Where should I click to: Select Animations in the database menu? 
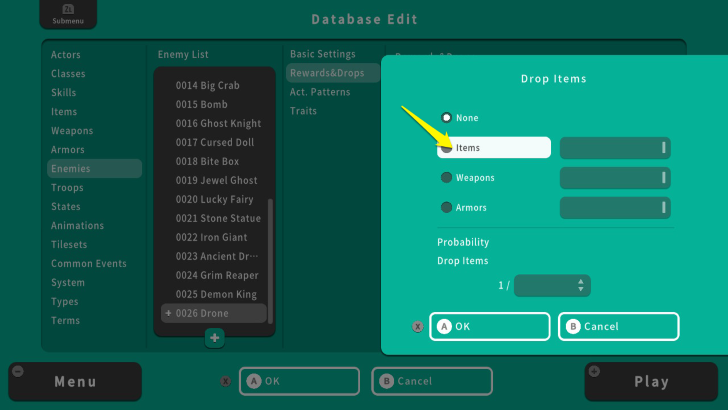[78, 226]
